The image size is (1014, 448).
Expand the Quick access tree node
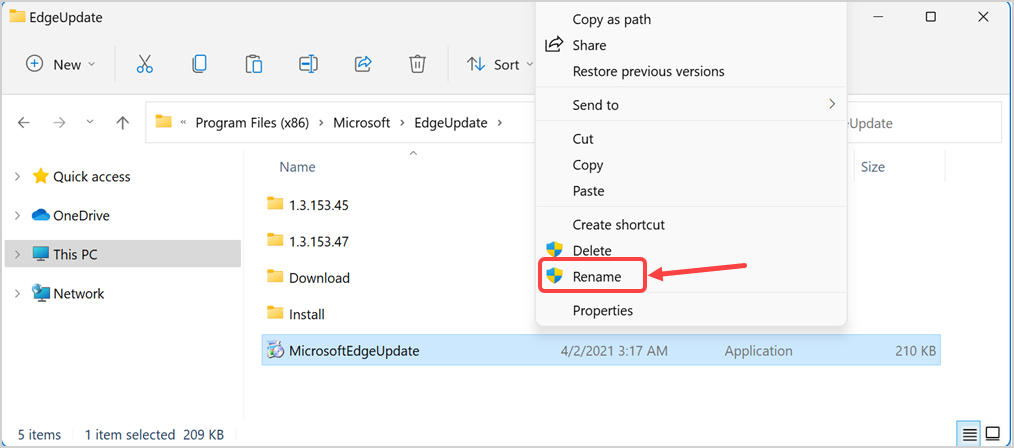(17, 176)
